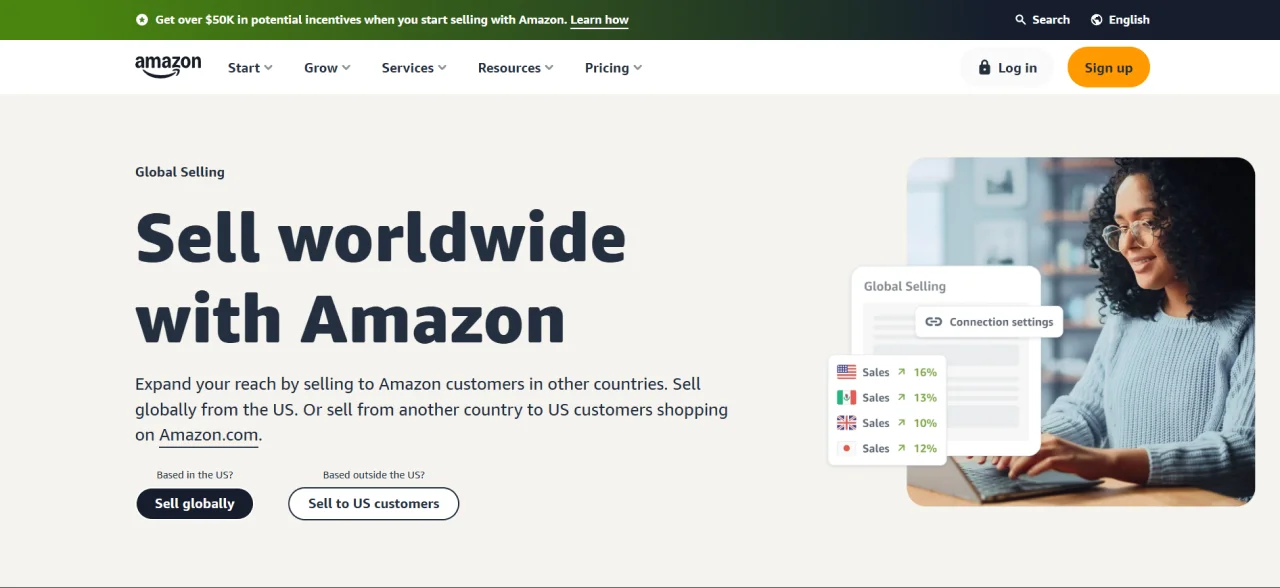The height and width of the screenshot is (588, 1280).
Task: Click the Sell worldwide with Amazon headline
Action: 380,278
